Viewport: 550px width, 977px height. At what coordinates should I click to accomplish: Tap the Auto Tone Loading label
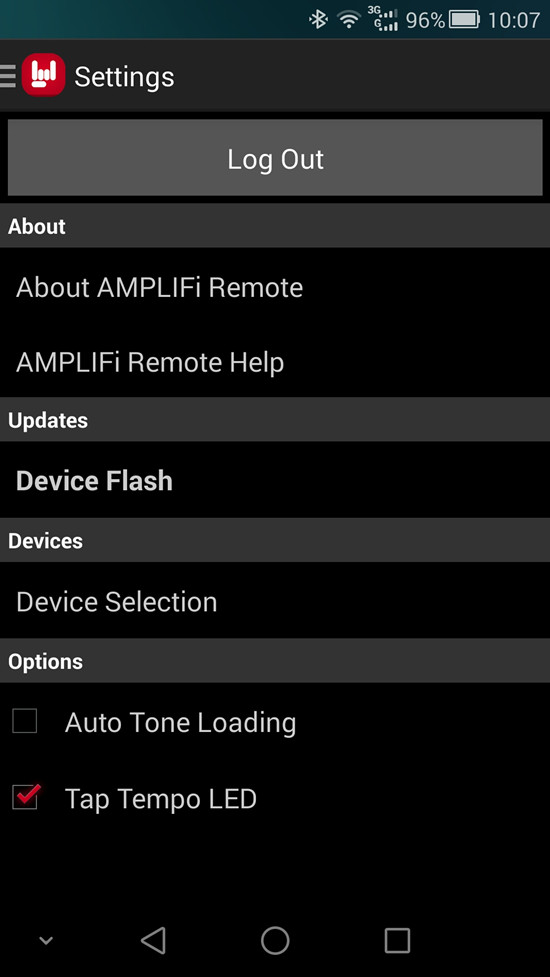(x=181, y=722)
